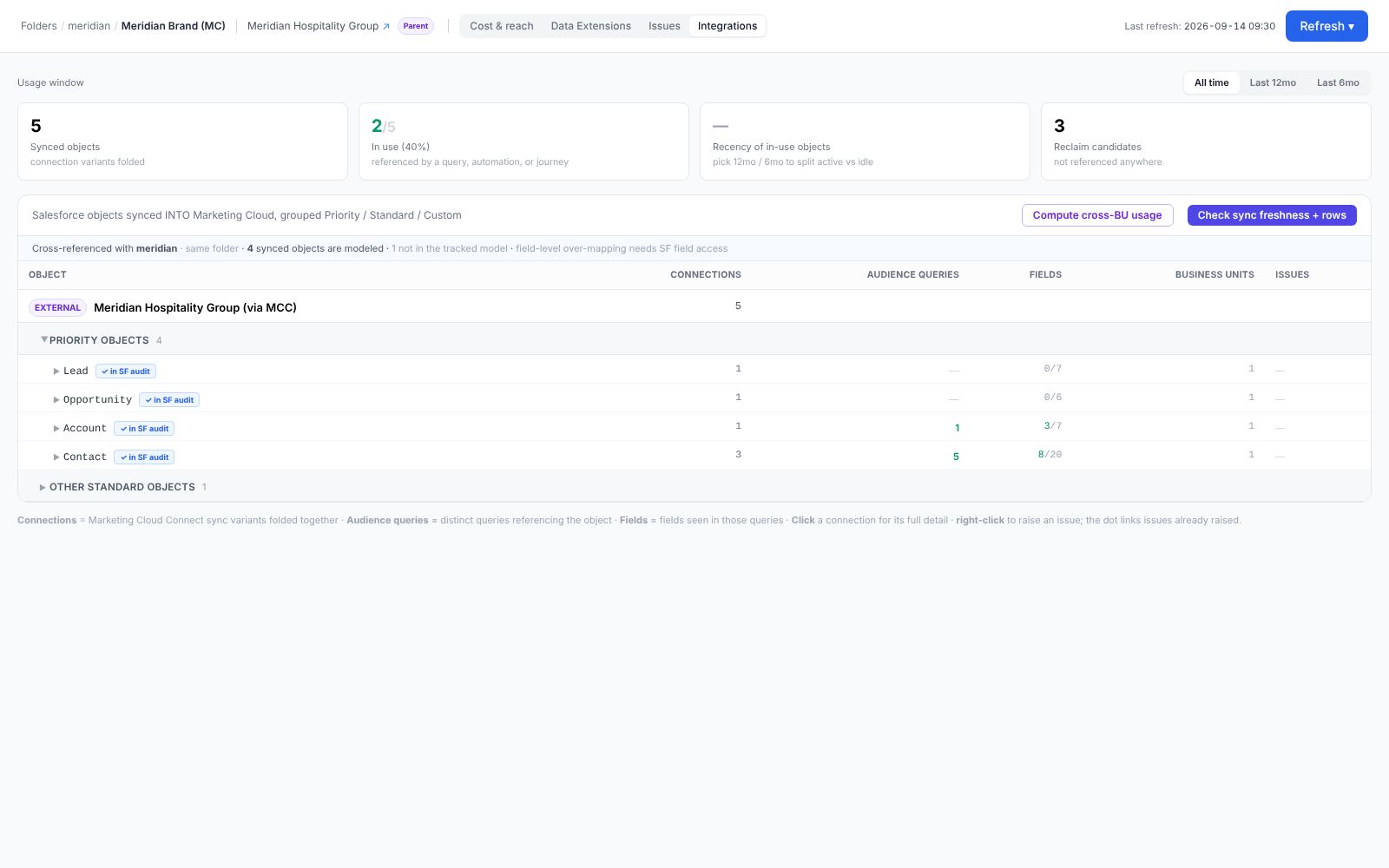Collapse the Priority Objects group
Viewport: 1389px width, 868px height.
[44, 339]
